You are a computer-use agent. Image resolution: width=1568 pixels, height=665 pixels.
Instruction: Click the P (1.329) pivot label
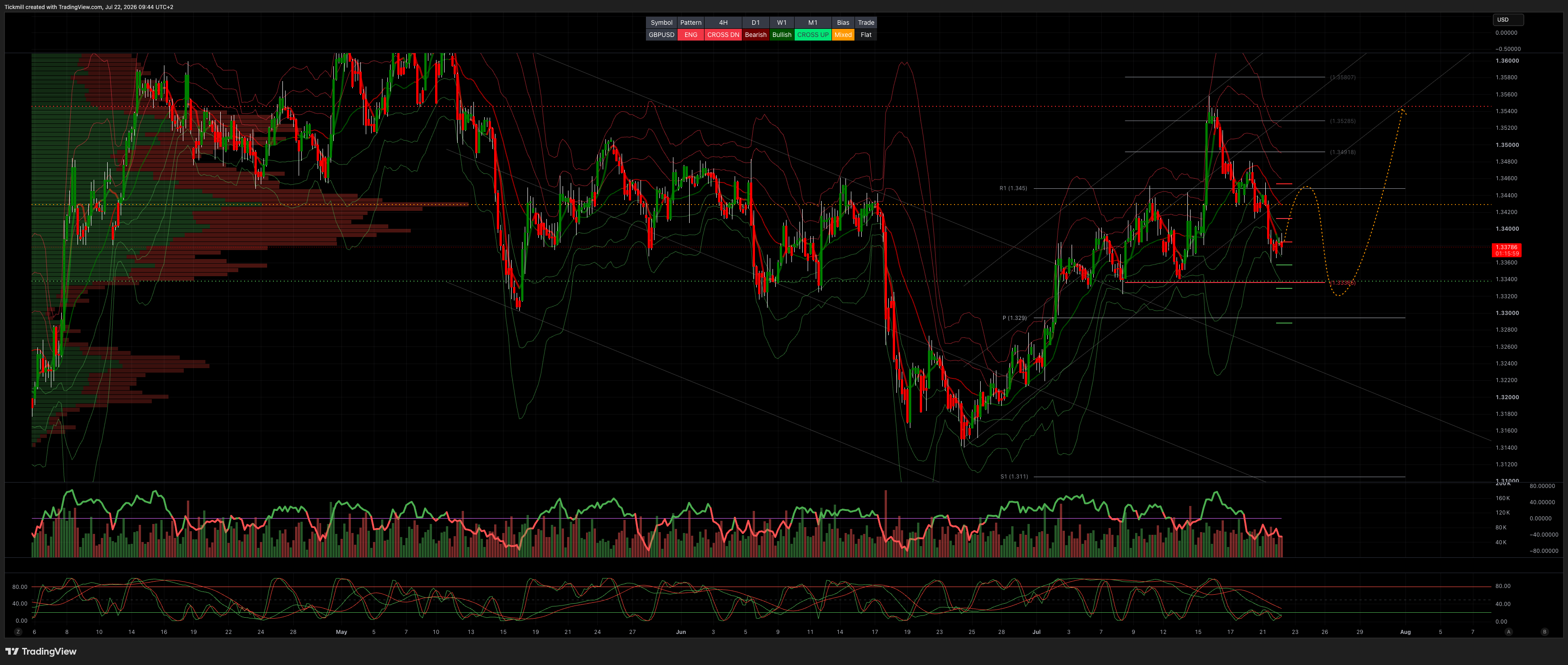1015,318
